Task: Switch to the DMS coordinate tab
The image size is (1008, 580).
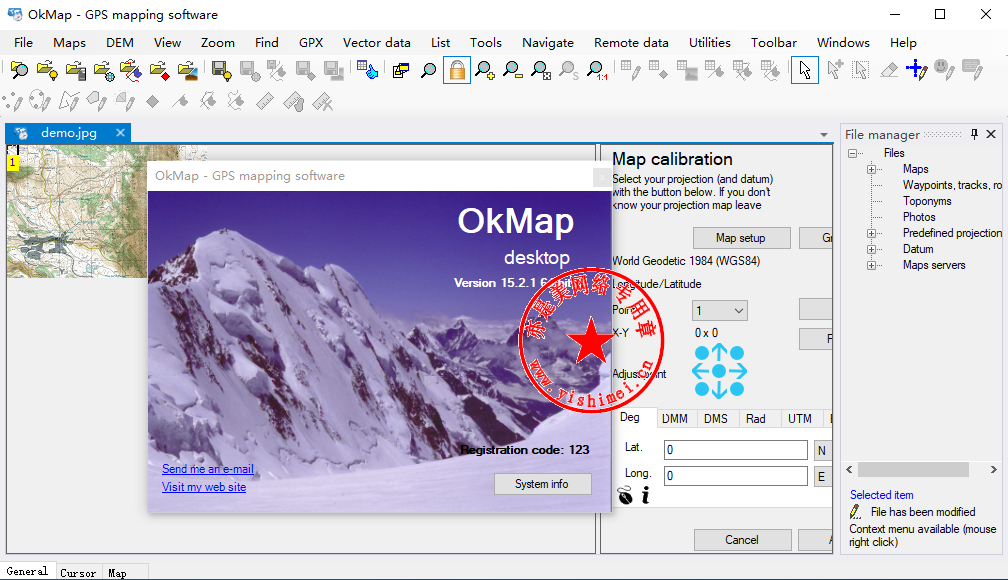Action: tap(716, 419)
